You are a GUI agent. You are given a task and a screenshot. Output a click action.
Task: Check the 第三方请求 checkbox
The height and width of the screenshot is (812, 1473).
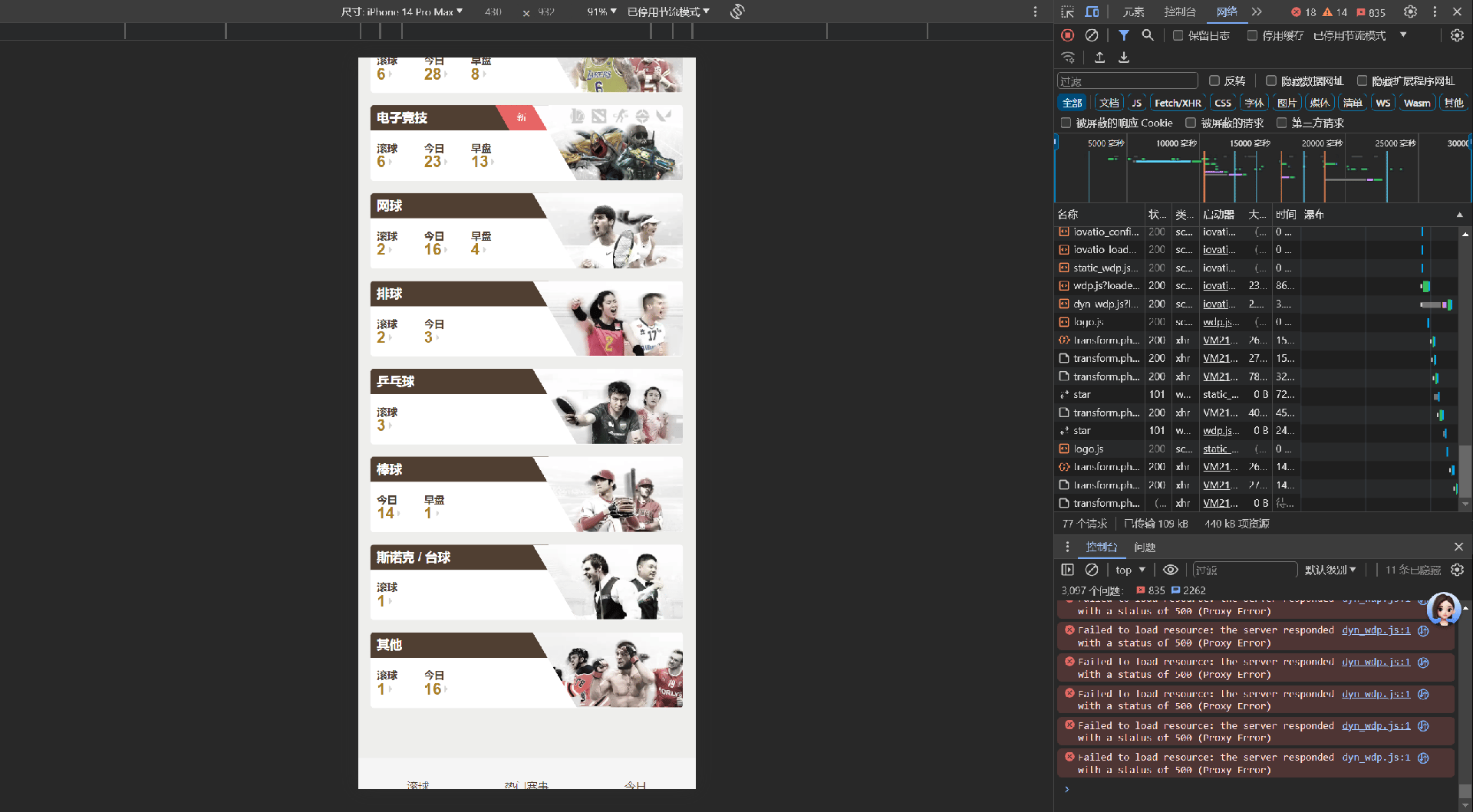(1281, 123)
